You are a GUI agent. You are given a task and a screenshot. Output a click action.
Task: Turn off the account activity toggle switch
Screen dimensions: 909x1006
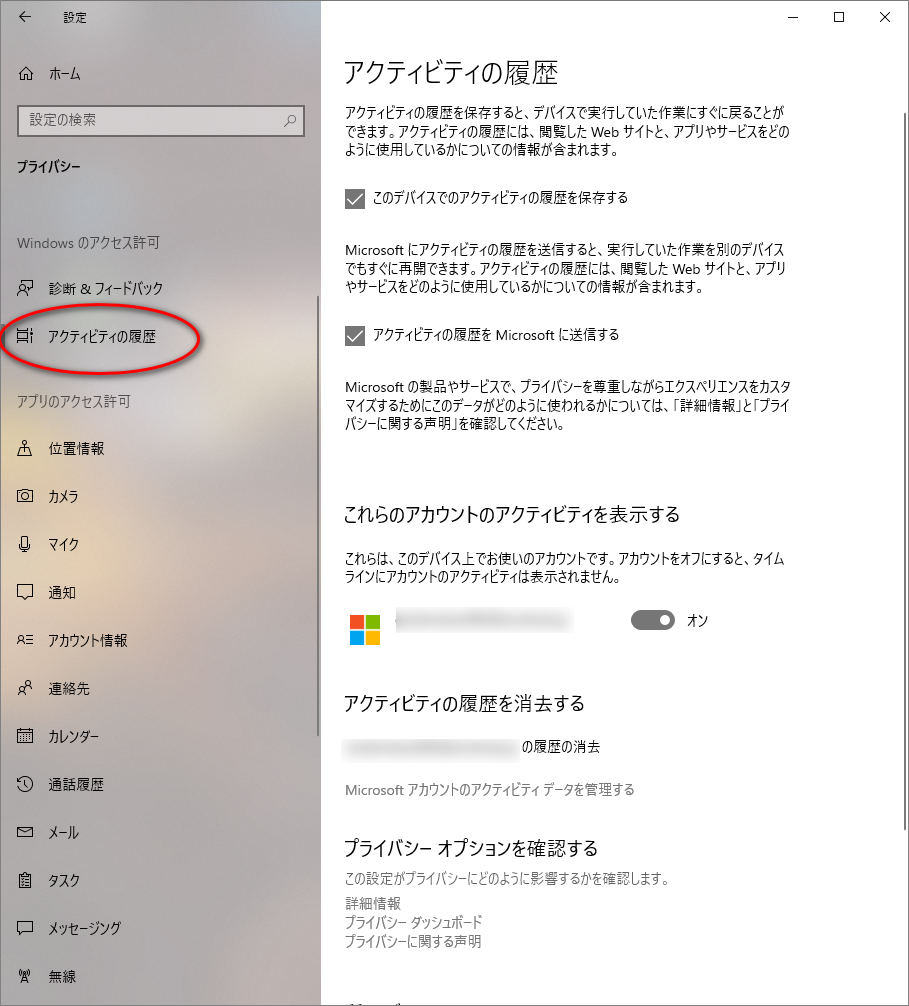[652, 621]
